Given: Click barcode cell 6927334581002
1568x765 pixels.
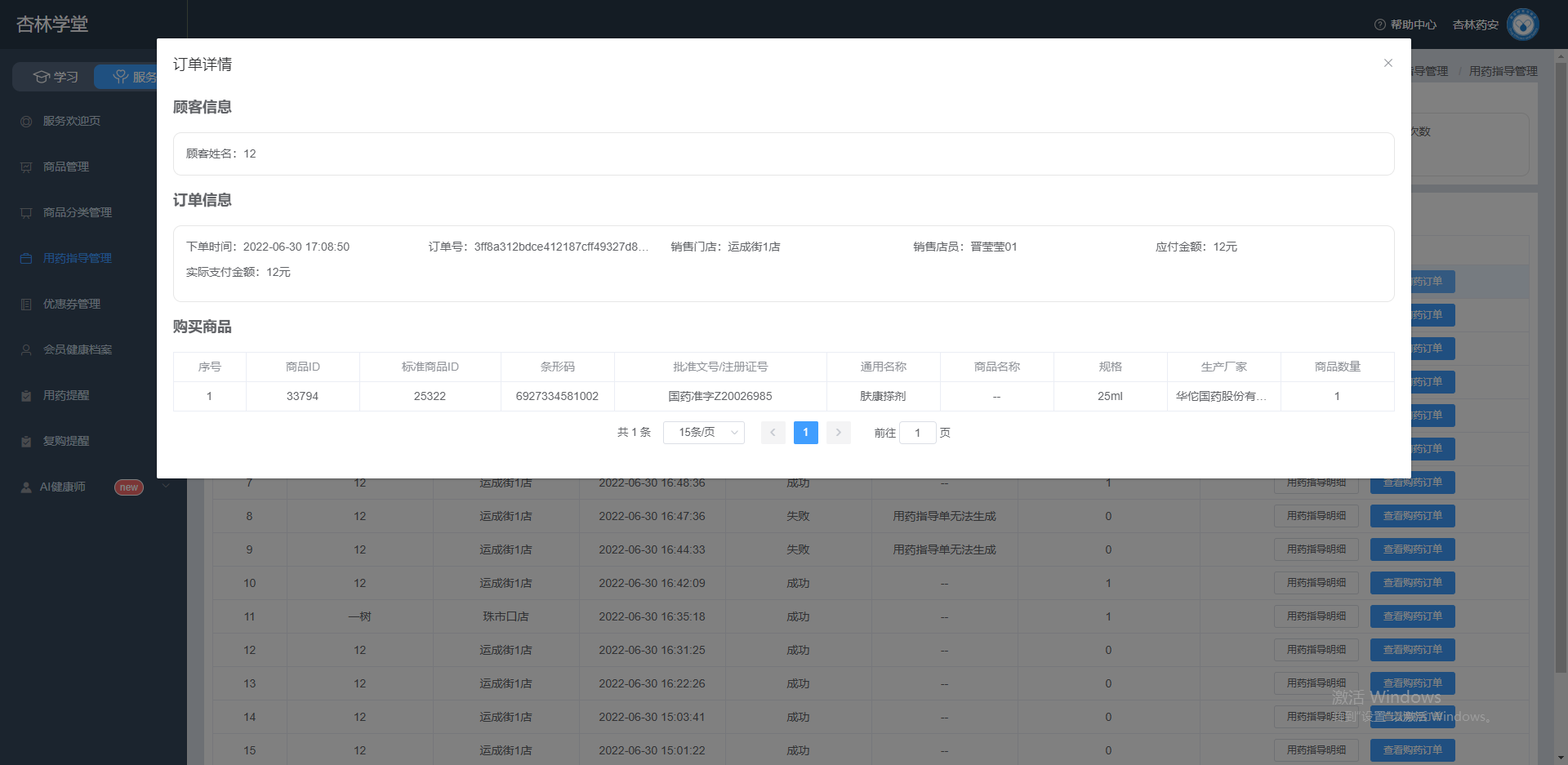Looking at the screenshot, I should 557,396.
